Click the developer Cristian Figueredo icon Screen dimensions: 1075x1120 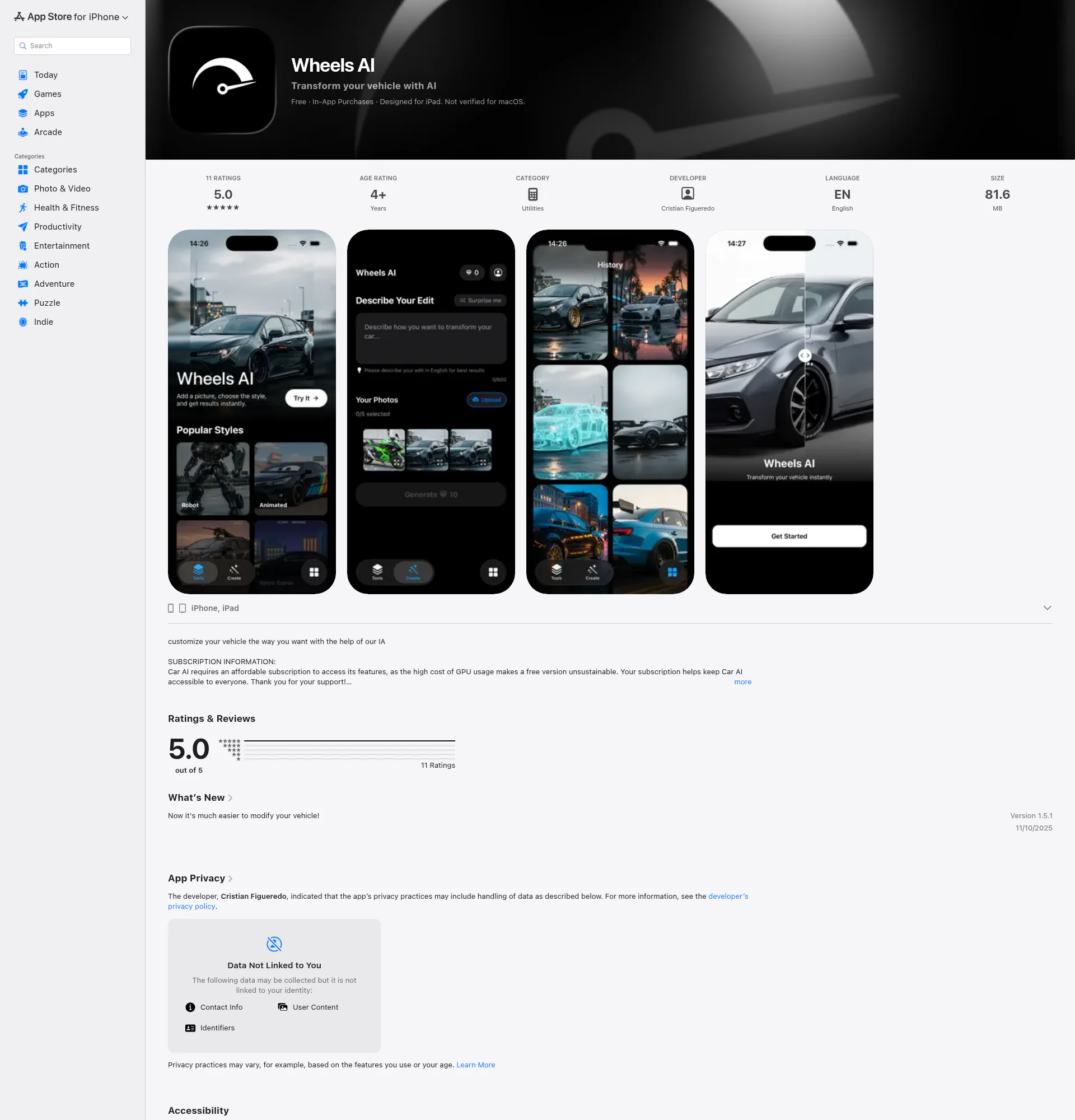(x=688, y=194)
